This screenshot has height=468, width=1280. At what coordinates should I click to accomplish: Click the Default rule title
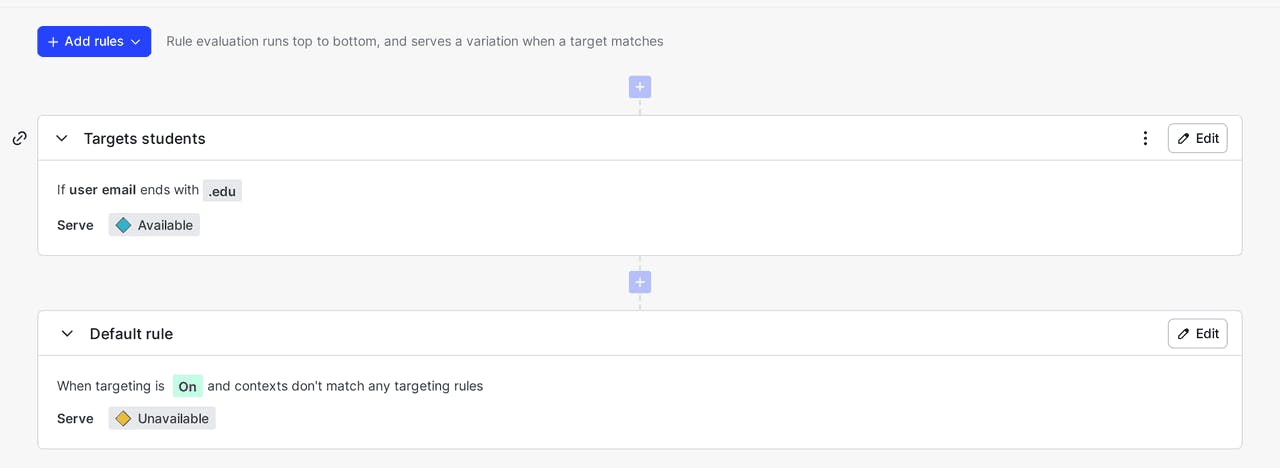point(131,333)
